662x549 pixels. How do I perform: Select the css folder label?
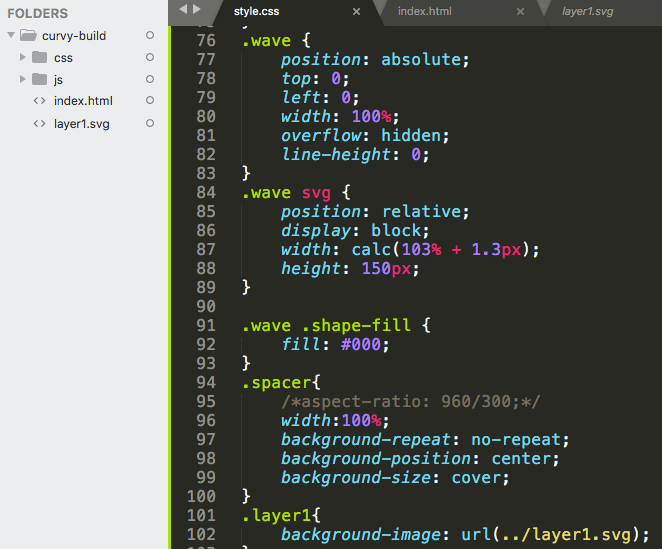pyautogui.click(x=63, y=58)
